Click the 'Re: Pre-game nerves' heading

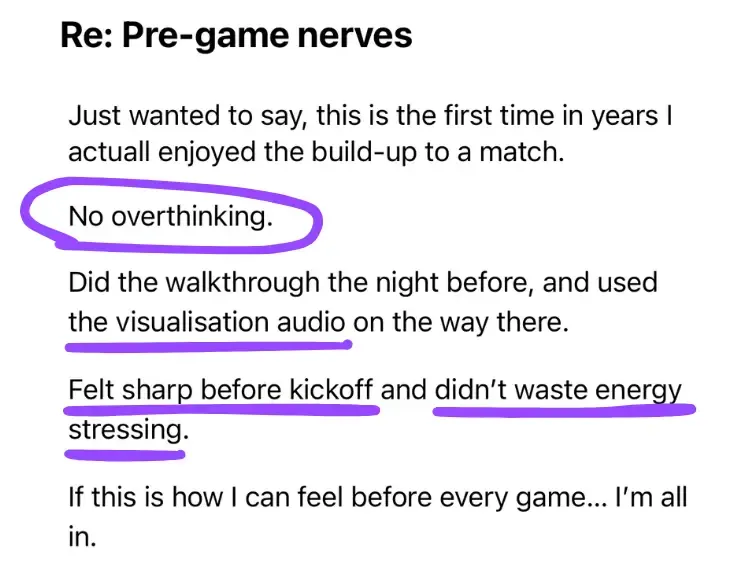coord(236,36)
